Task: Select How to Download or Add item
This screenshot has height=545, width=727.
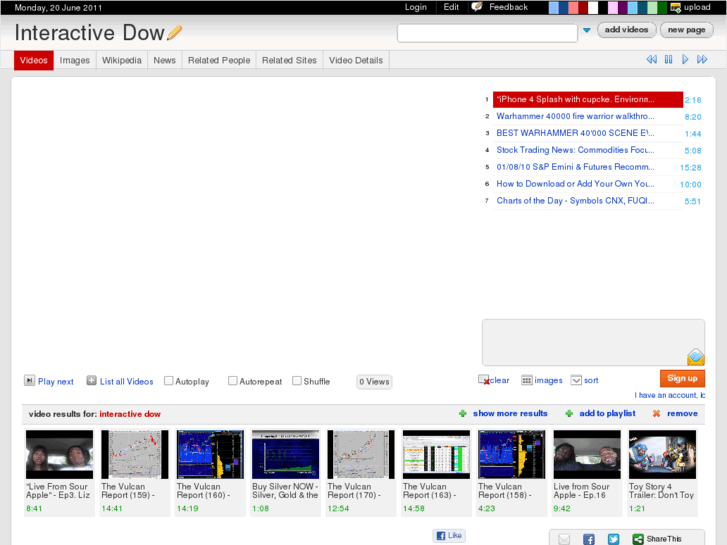Action: [588, 184]
